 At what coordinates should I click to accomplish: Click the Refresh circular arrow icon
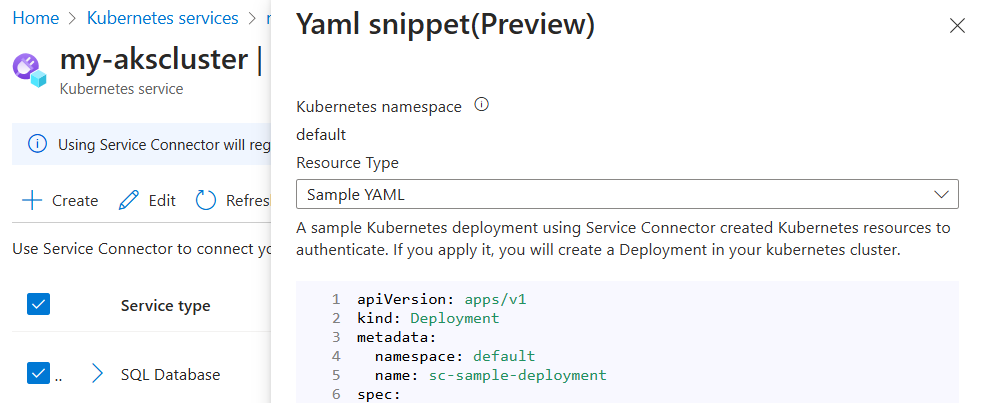point(206,200)
